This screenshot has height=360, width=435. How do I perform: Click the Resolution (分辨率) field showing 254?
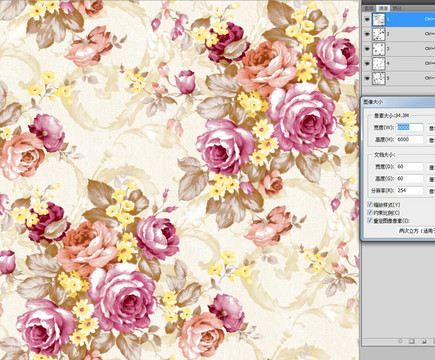point(410,191)
